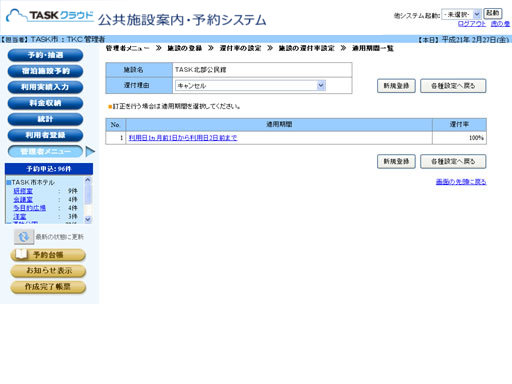
Task: Click the 100% 還付率 cell
Action: [459, 138]
